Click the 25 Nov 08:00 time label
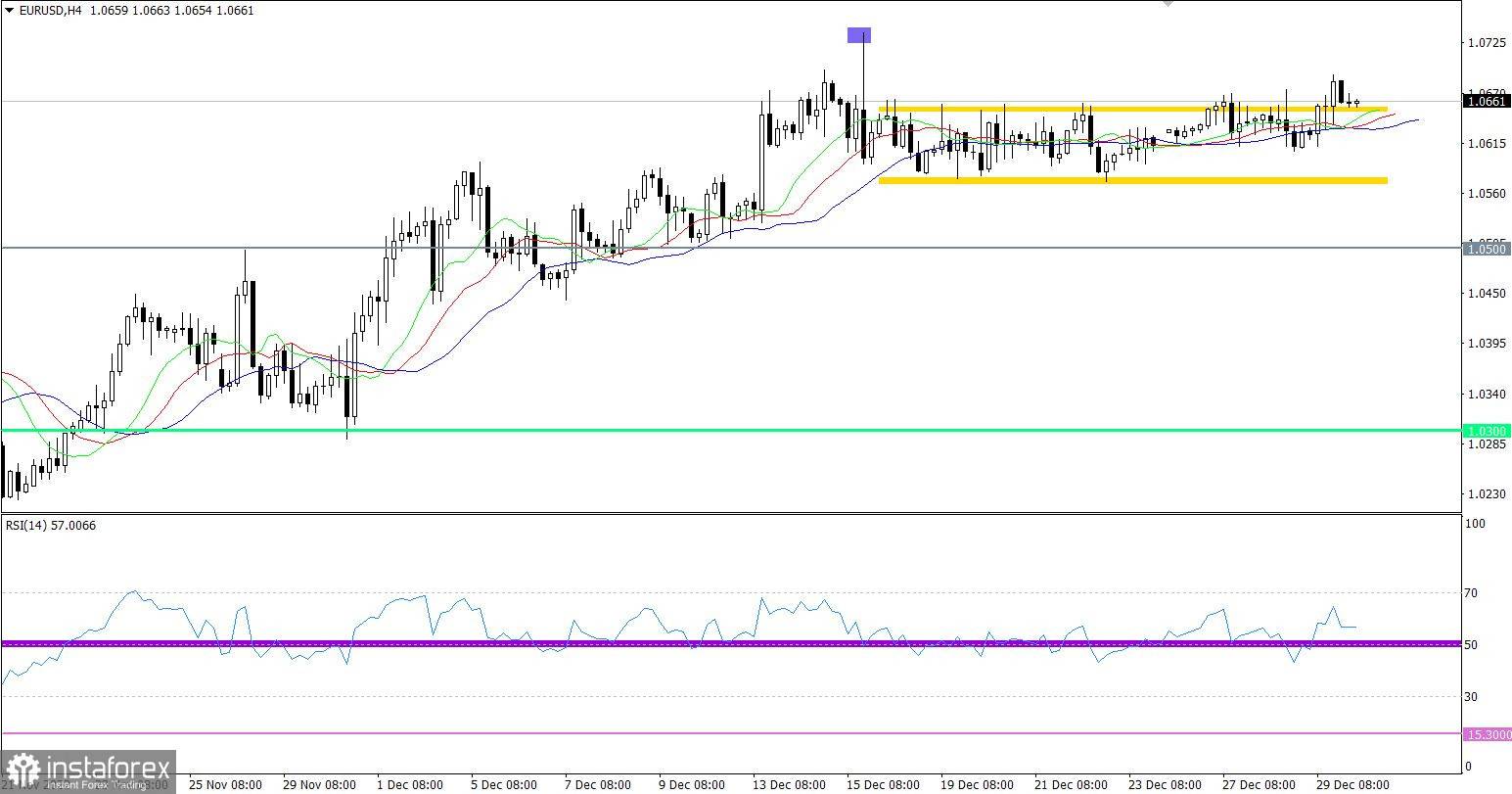1512x794 pixels. (x=225, y=785)
